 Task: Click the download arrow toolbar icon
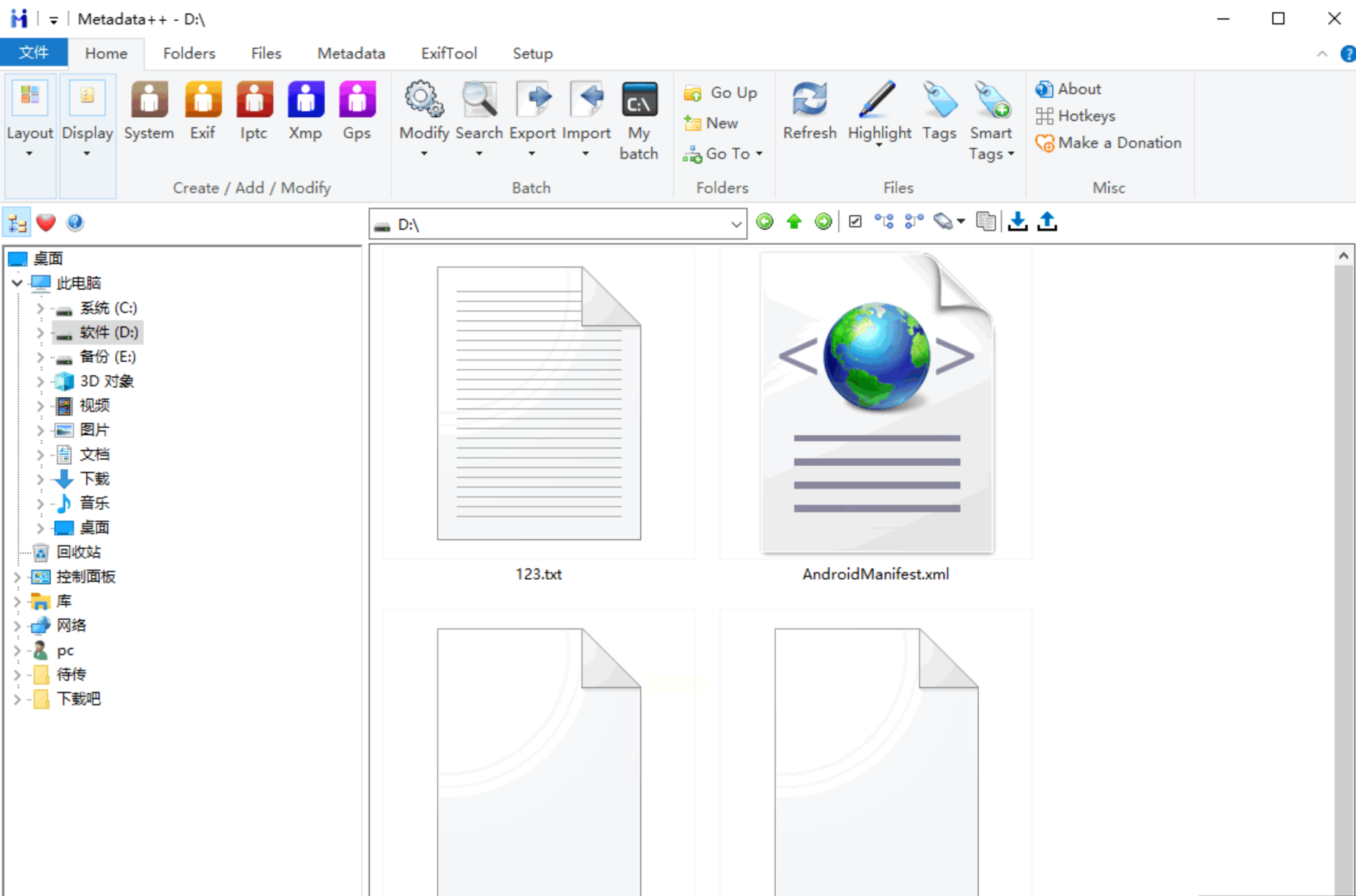(1017, 222)
